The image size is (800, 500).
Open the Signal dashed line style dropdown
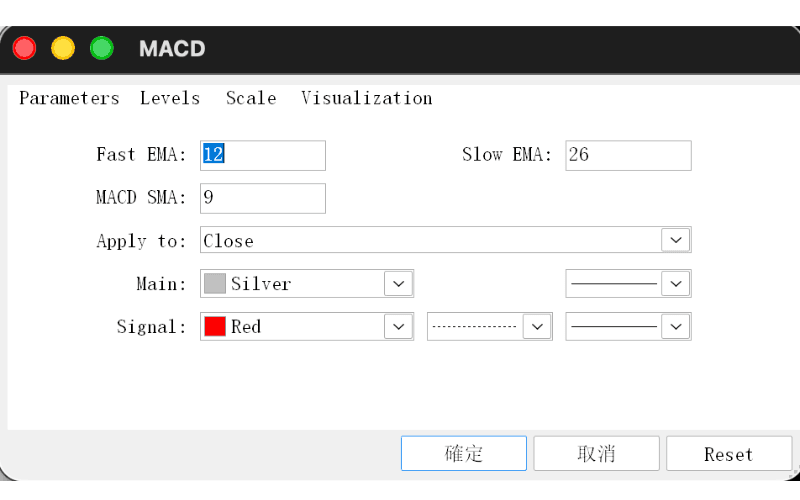[x=537, y=327]
